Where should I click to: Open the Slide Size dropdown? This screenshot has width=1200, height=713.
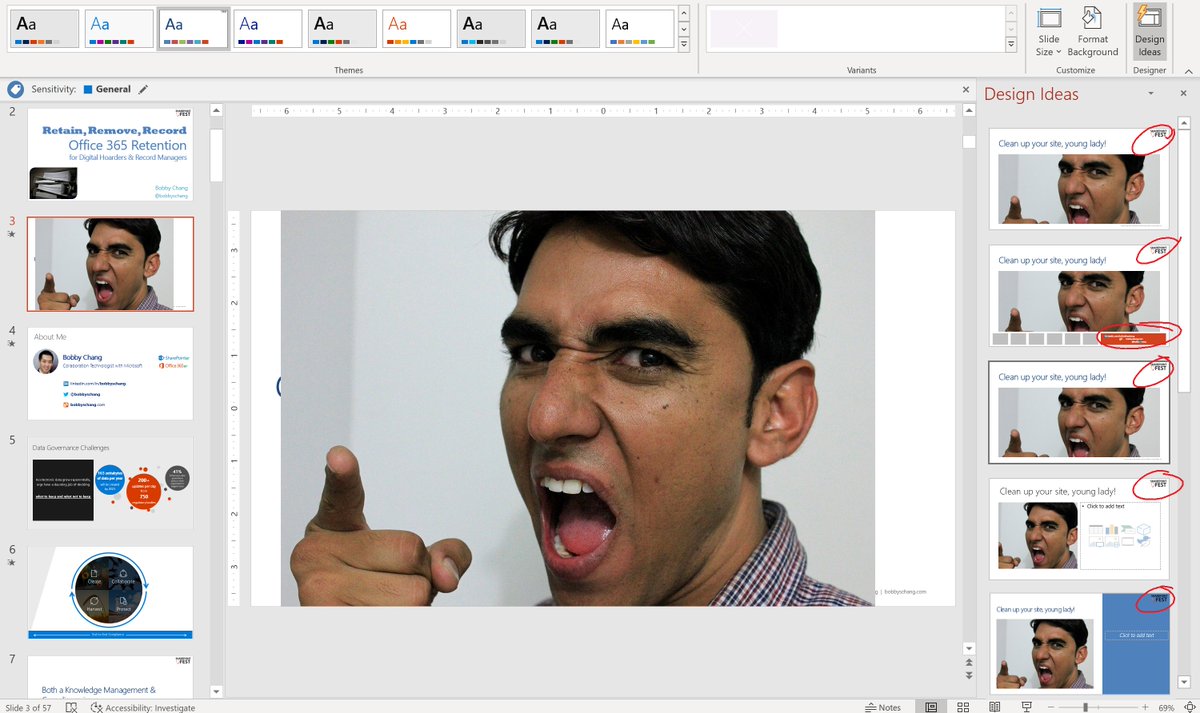coord(1049,31)
